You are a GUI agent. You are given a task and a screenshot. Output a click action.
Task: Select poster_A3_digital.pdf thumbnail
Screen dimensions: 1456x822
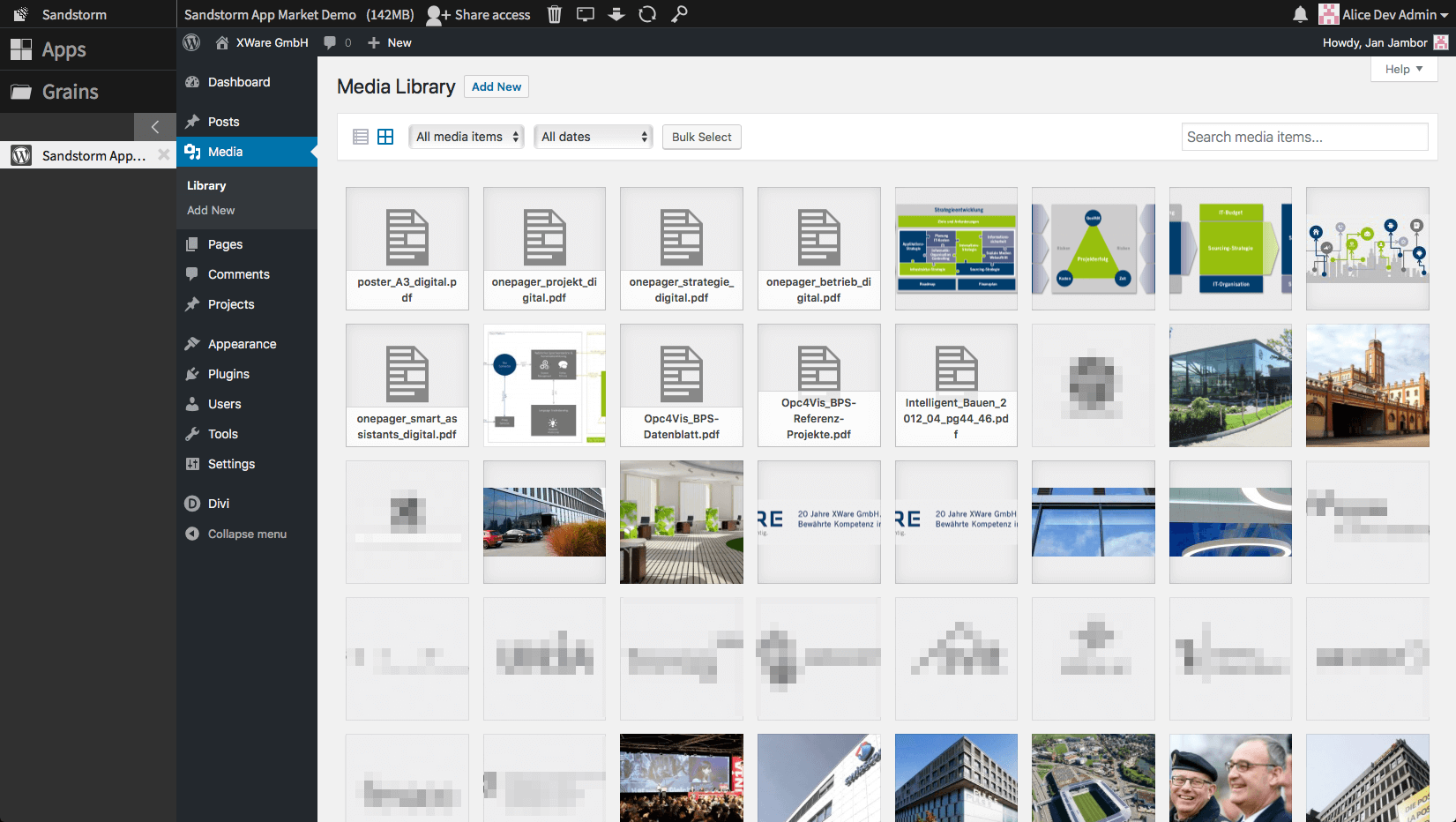tap(407, 249)
